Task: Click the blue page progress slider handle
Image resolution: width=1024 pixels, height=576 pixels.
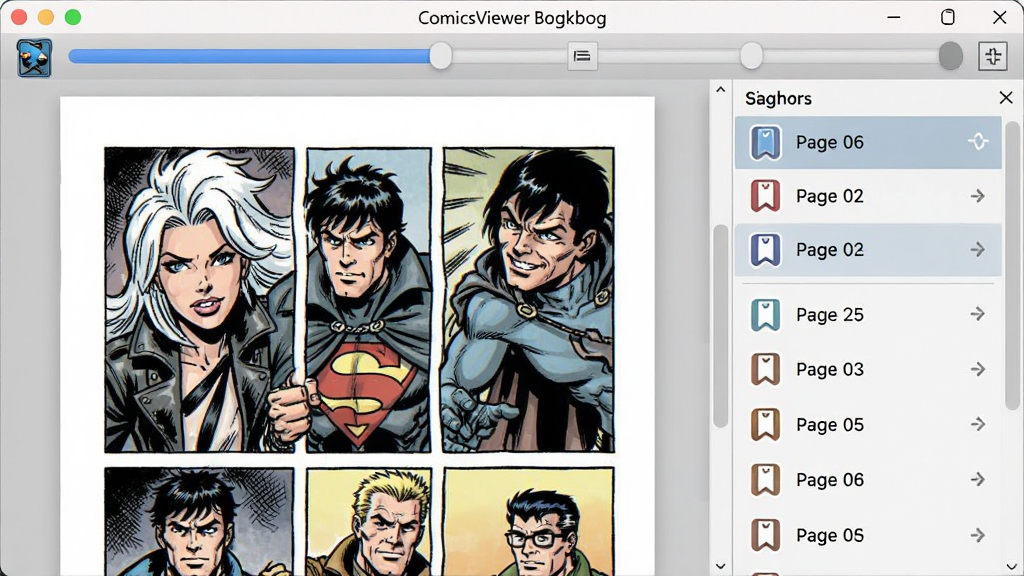Action: tap(441, 56)
